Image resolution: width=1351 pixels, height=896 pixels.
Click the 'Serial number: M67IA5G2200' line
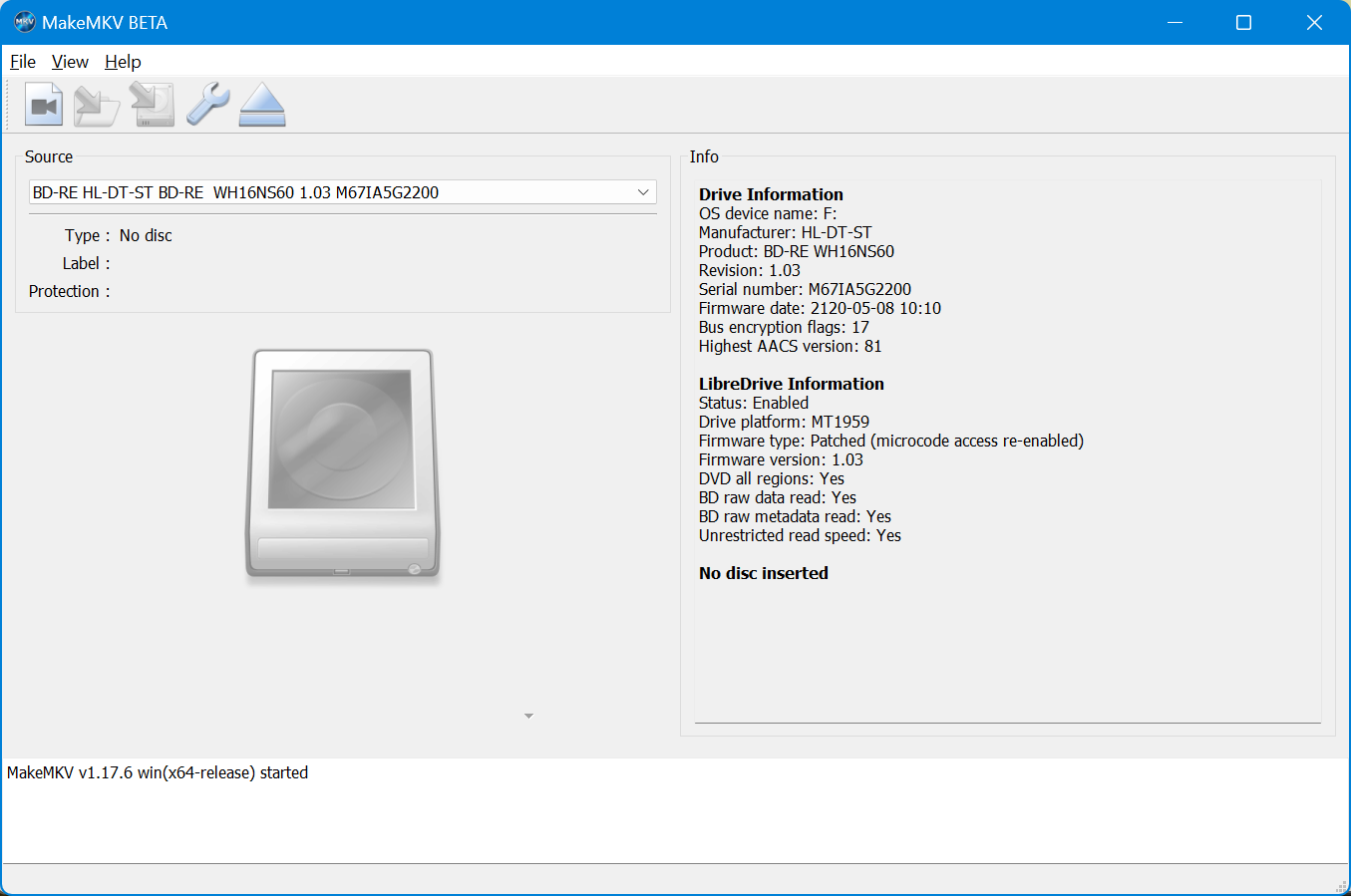pos(805,289)
